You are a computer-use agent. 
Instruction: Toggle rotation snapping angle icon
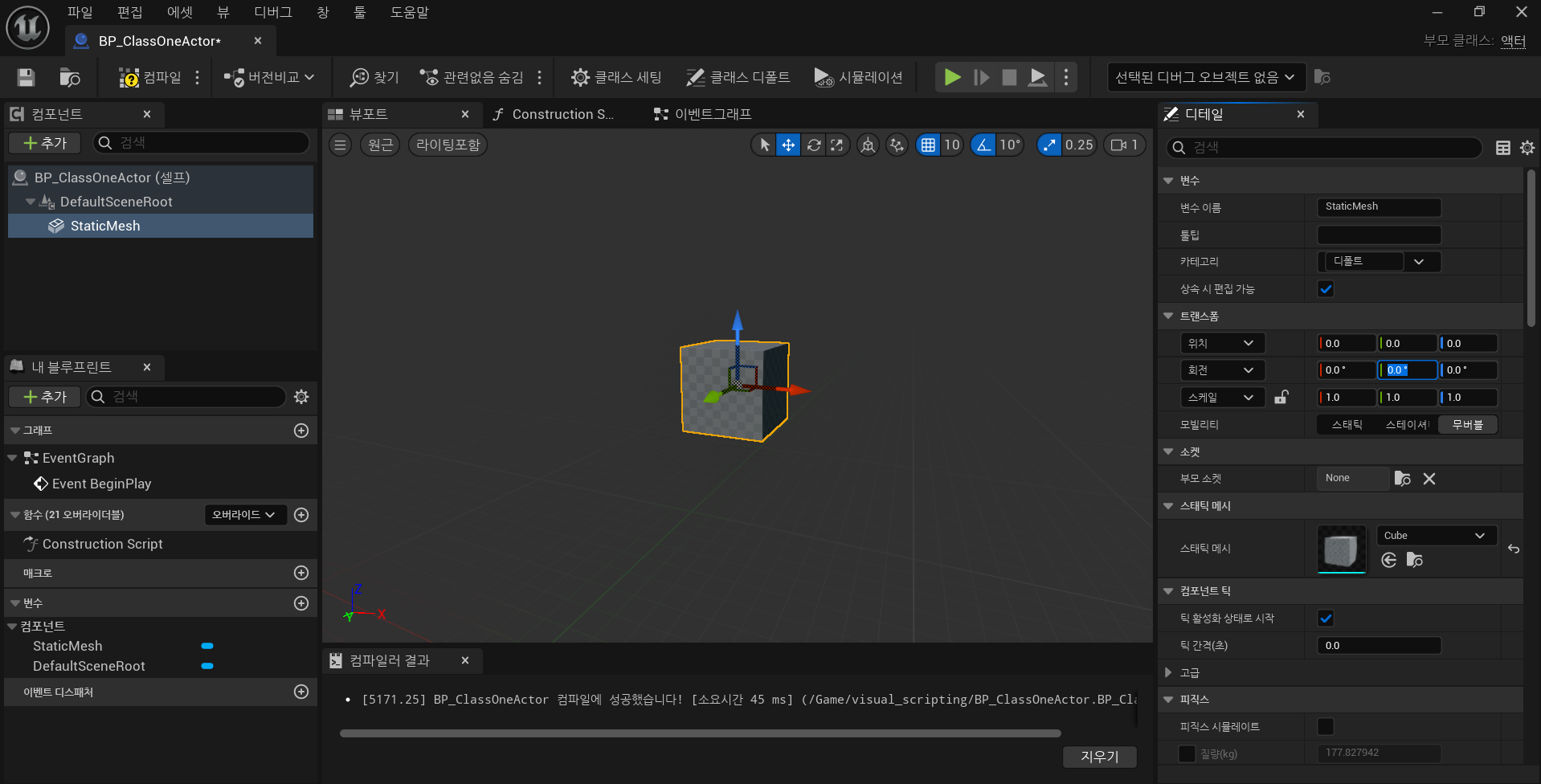tap(983, 145)
